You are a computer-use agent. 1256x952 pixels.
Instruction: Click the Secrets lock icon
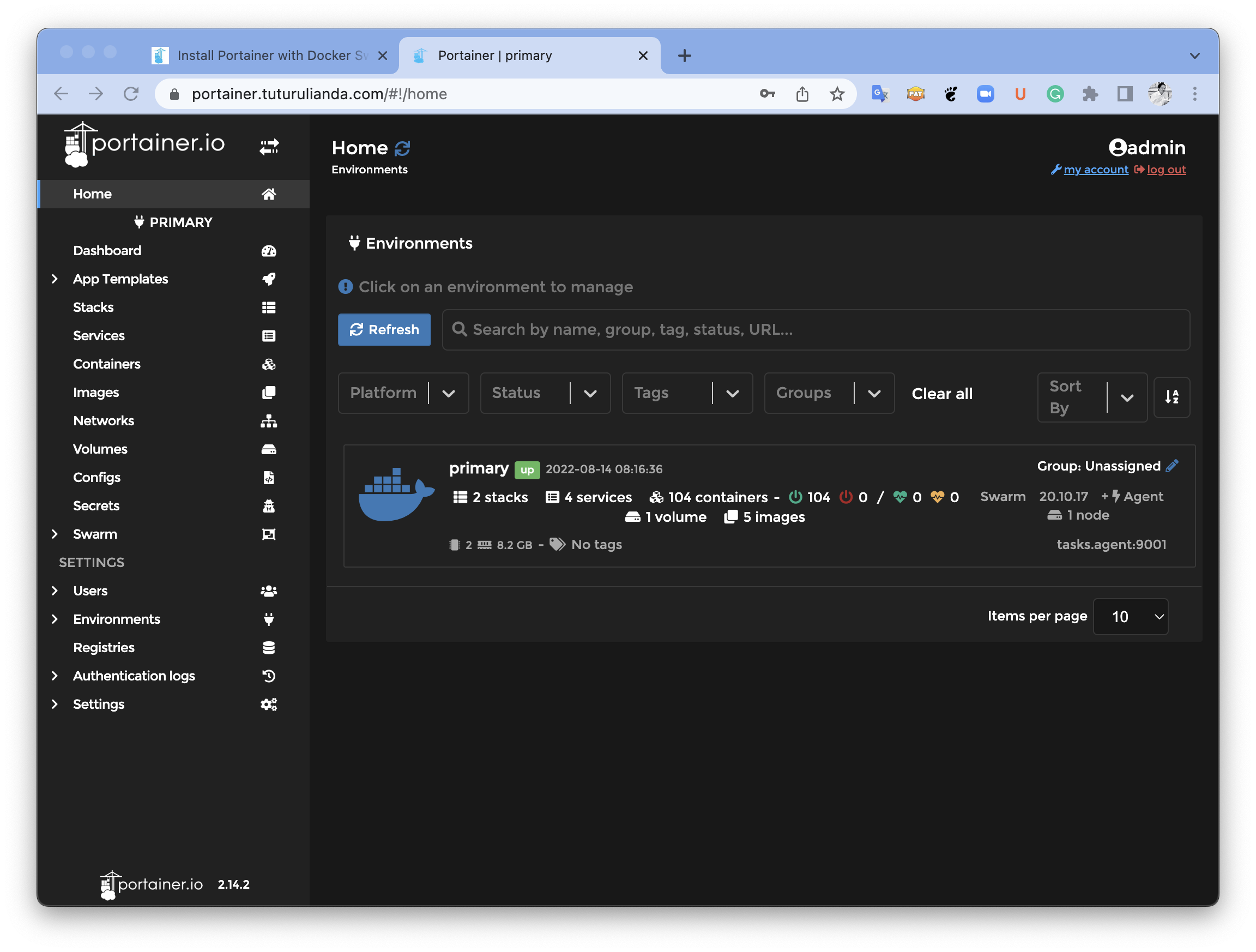(x=269, y=507)
